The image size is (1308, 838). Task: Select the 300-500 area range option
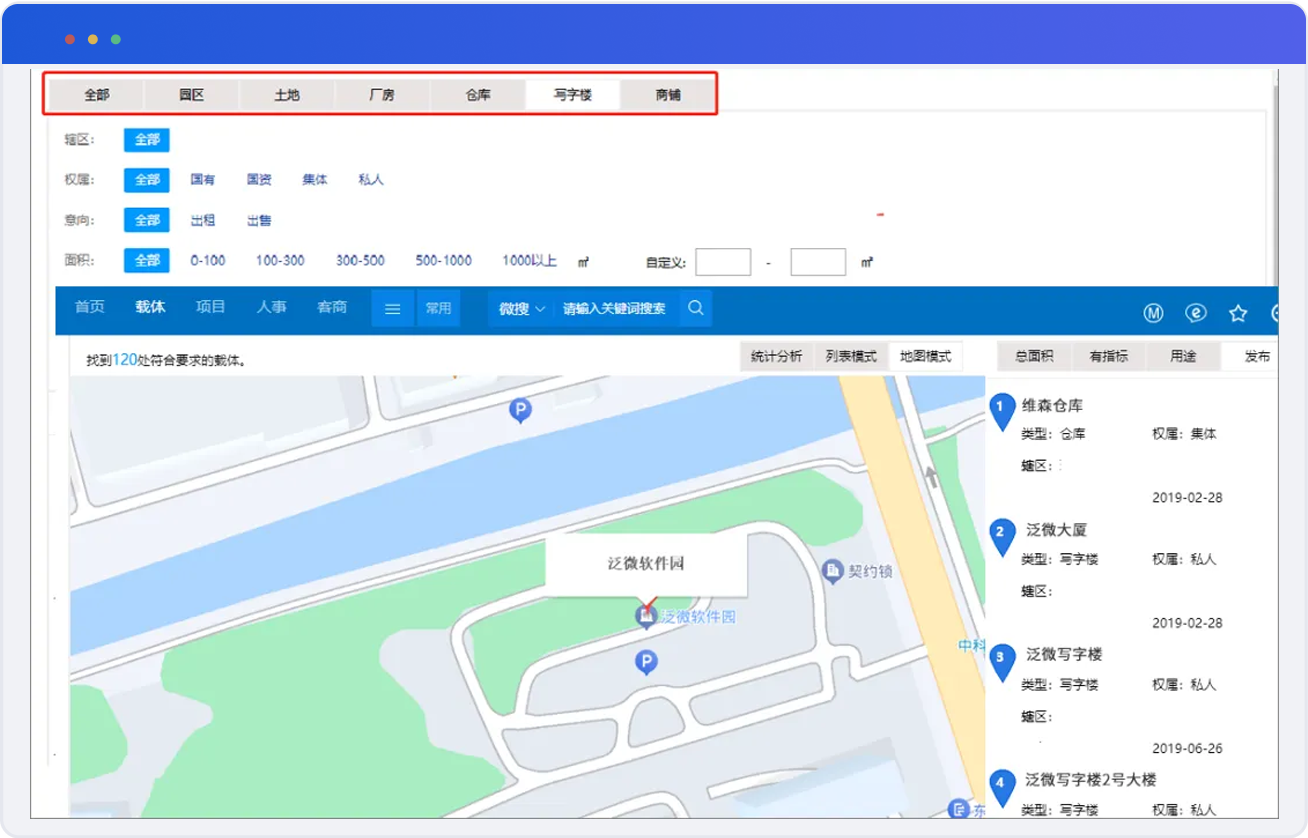pos(360,260)
